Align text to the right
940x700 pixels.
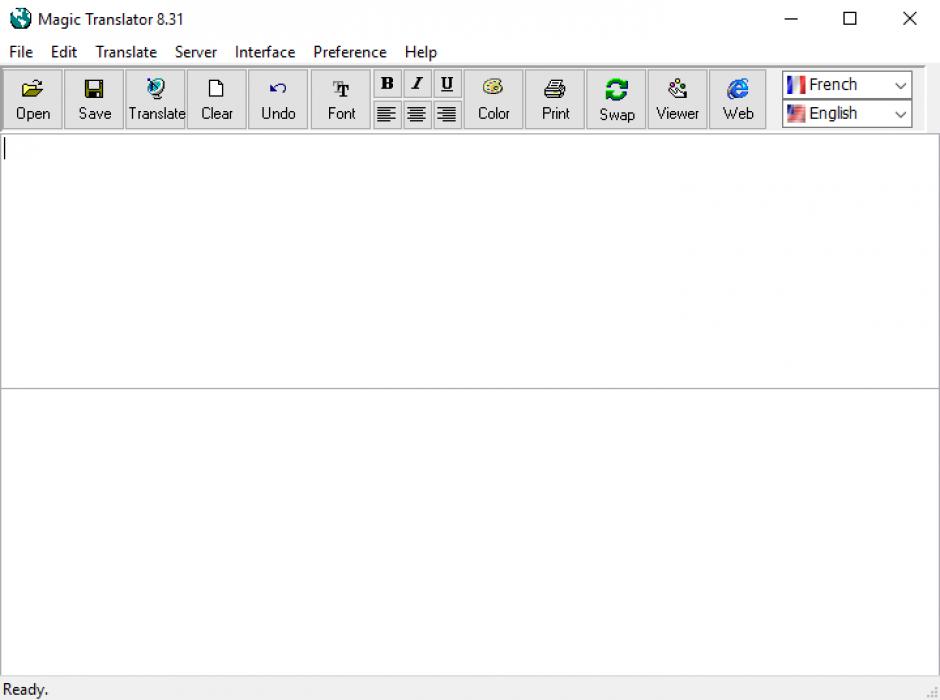click(x=447, y=114)
